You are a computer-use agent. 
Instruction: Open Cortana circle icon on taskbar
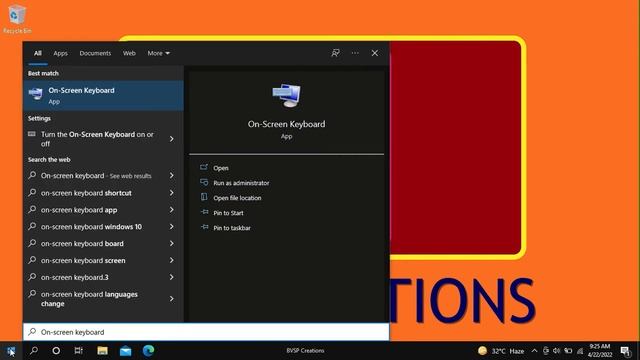[x=56, y=351]
